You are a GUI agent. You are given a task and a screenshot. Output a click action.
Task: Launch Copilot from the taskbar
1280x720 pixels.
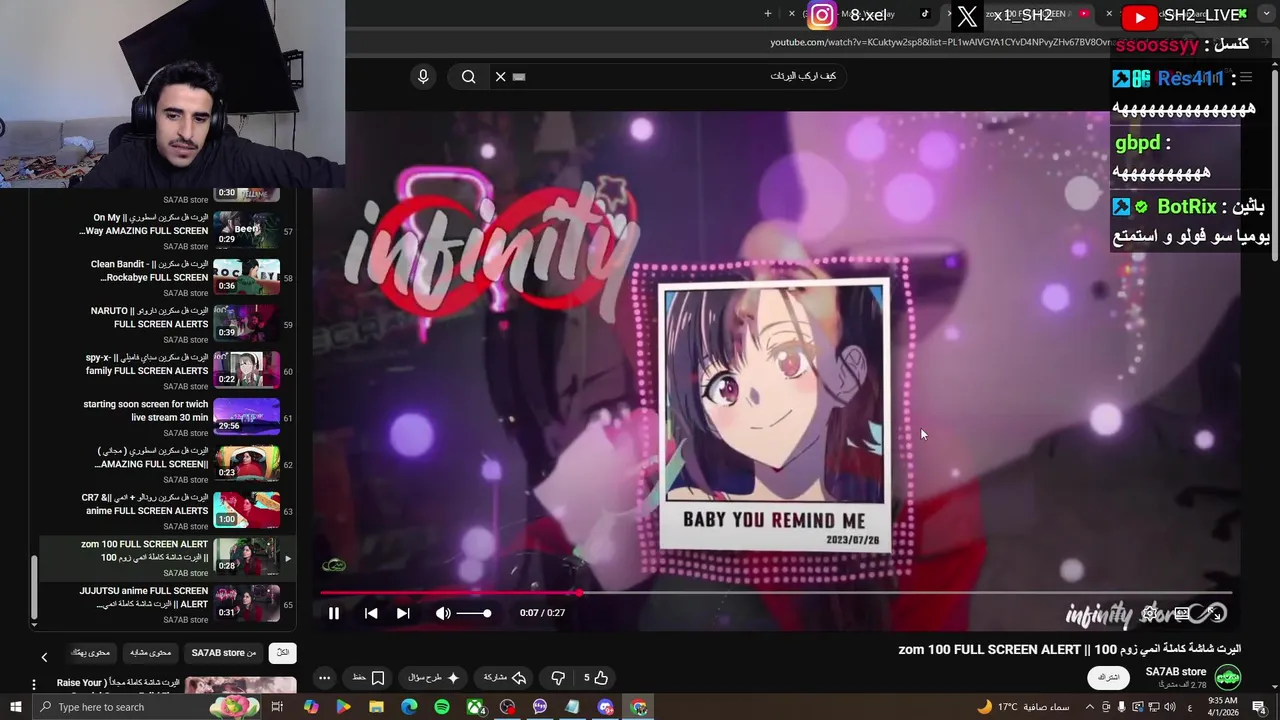point(311,707)
